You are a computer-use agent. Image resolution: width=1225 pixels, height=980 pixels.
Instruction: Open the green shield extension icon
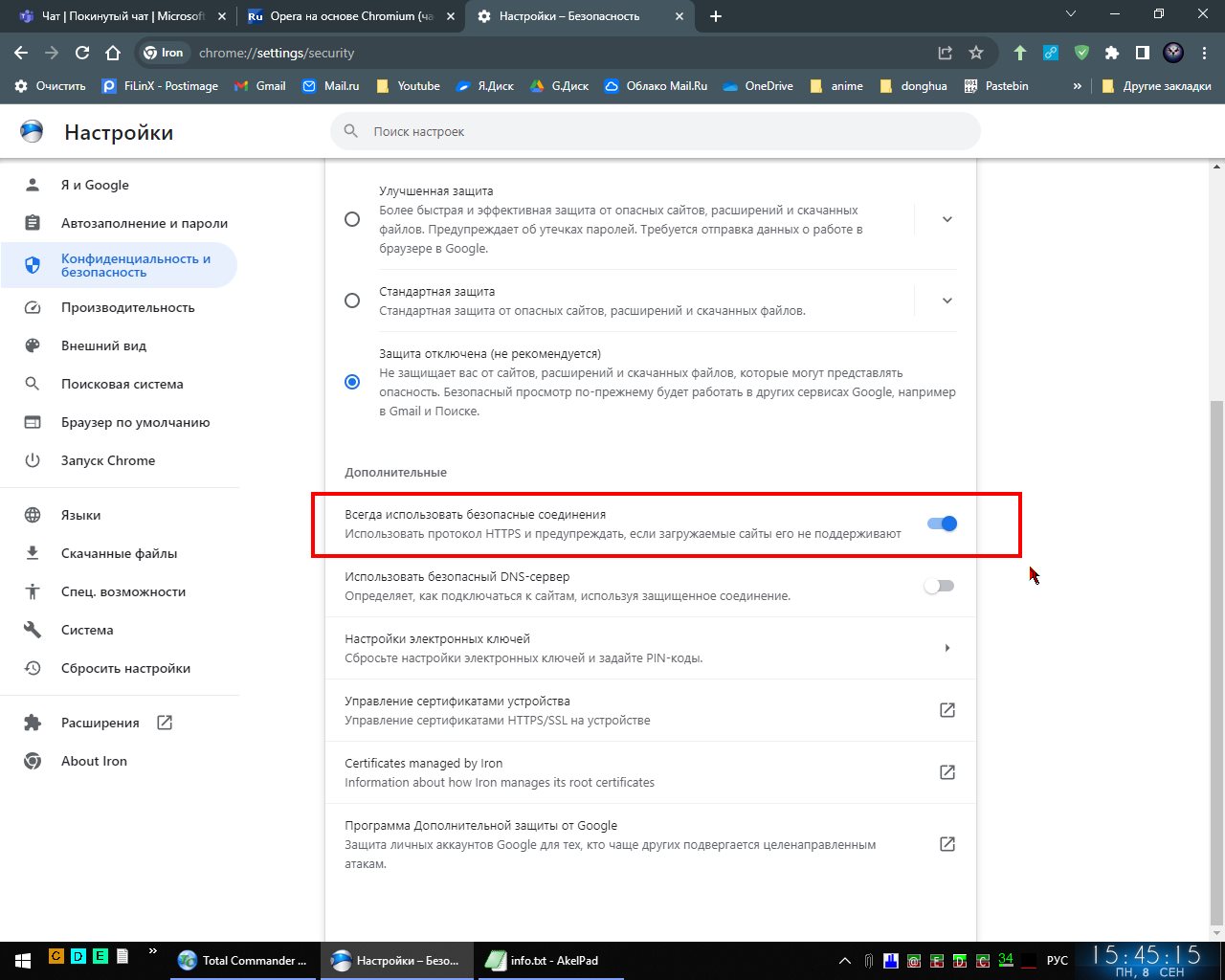[1081, 54]
